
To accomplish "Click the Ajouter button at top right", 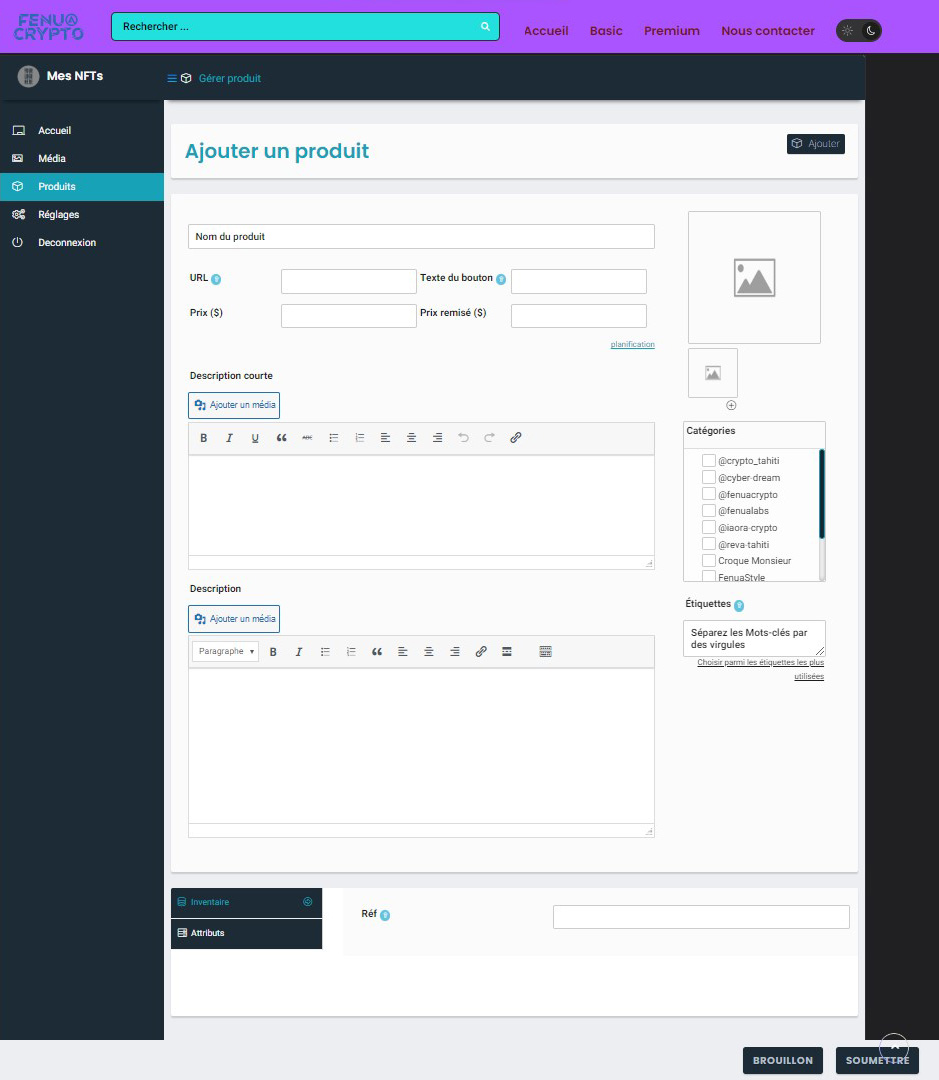I will pyautogui.click(x=816, y=144).
